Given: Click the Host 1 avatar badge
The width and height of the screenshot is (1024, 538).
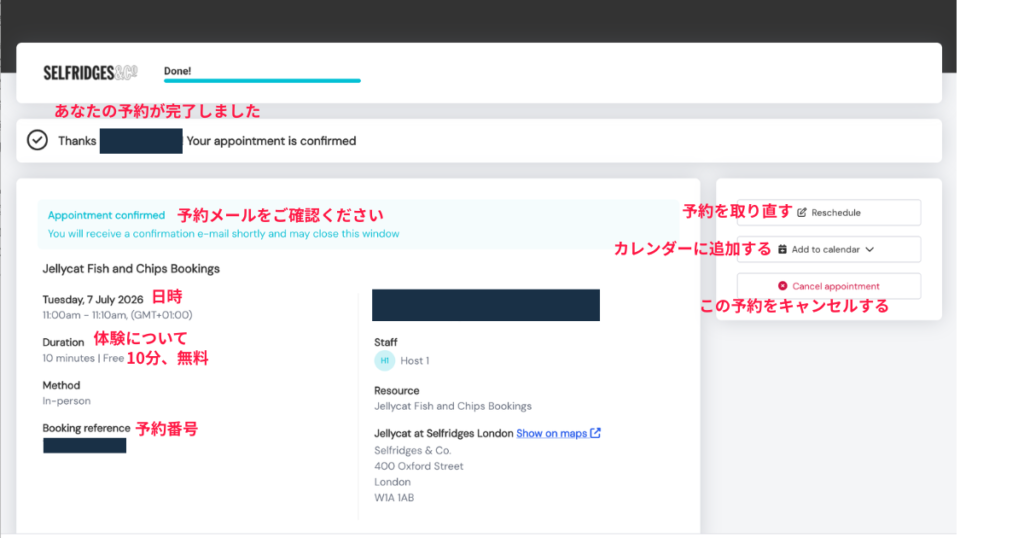Looking at the screenshot, I should [385, 360].
